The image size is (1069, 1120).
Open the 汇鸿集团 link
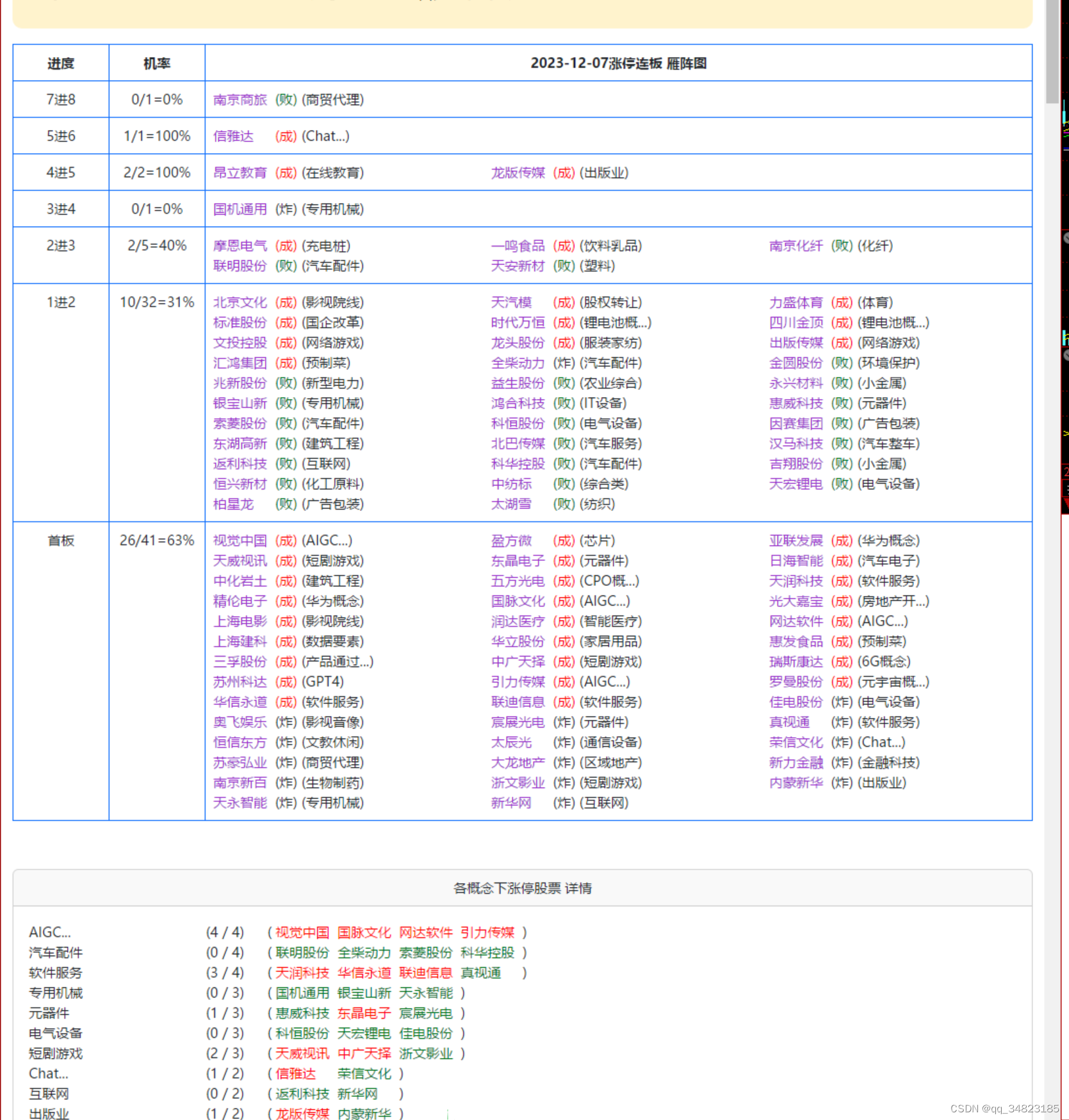pos(240,363)
